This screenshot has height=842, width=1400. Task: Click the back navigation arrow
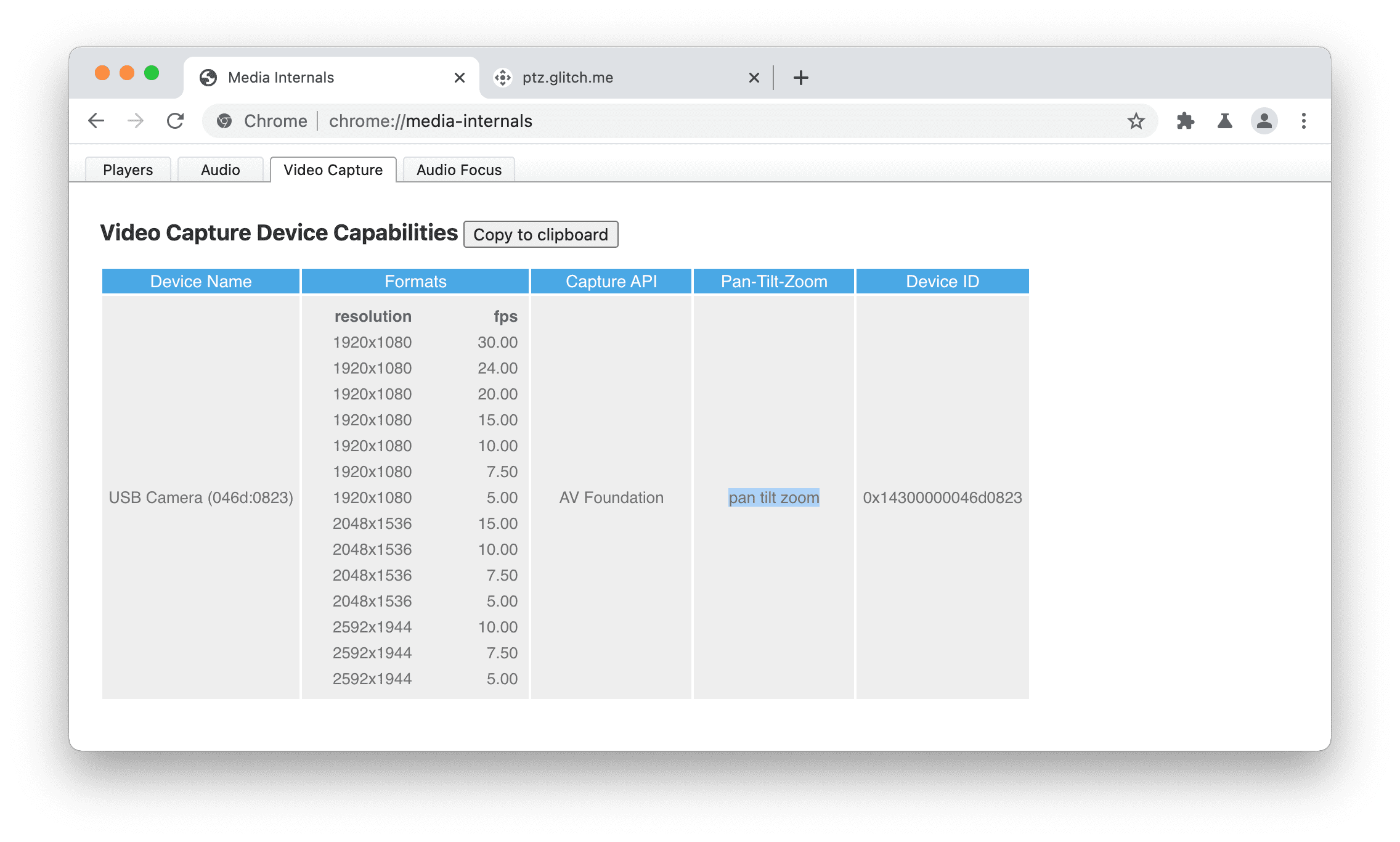[x=96, y=121]
